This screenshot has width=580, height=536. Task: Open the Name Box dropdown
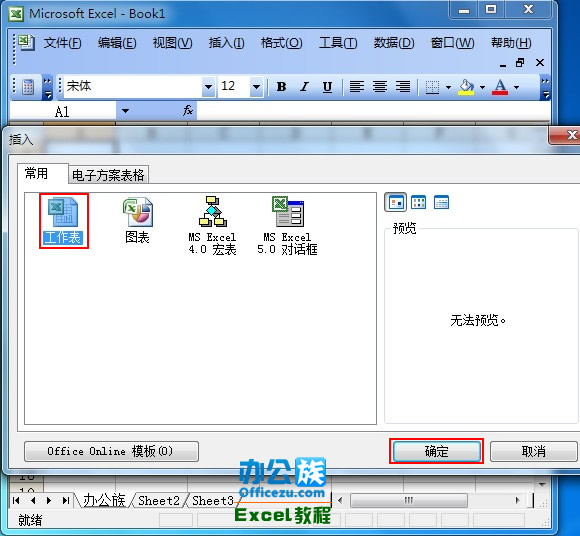coord(125,111)
